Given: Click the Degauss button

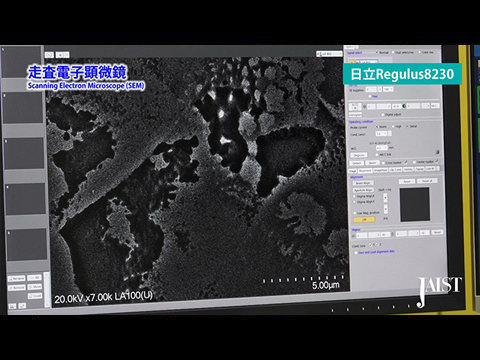Looking at the screenshot, I should click(359, 155).
